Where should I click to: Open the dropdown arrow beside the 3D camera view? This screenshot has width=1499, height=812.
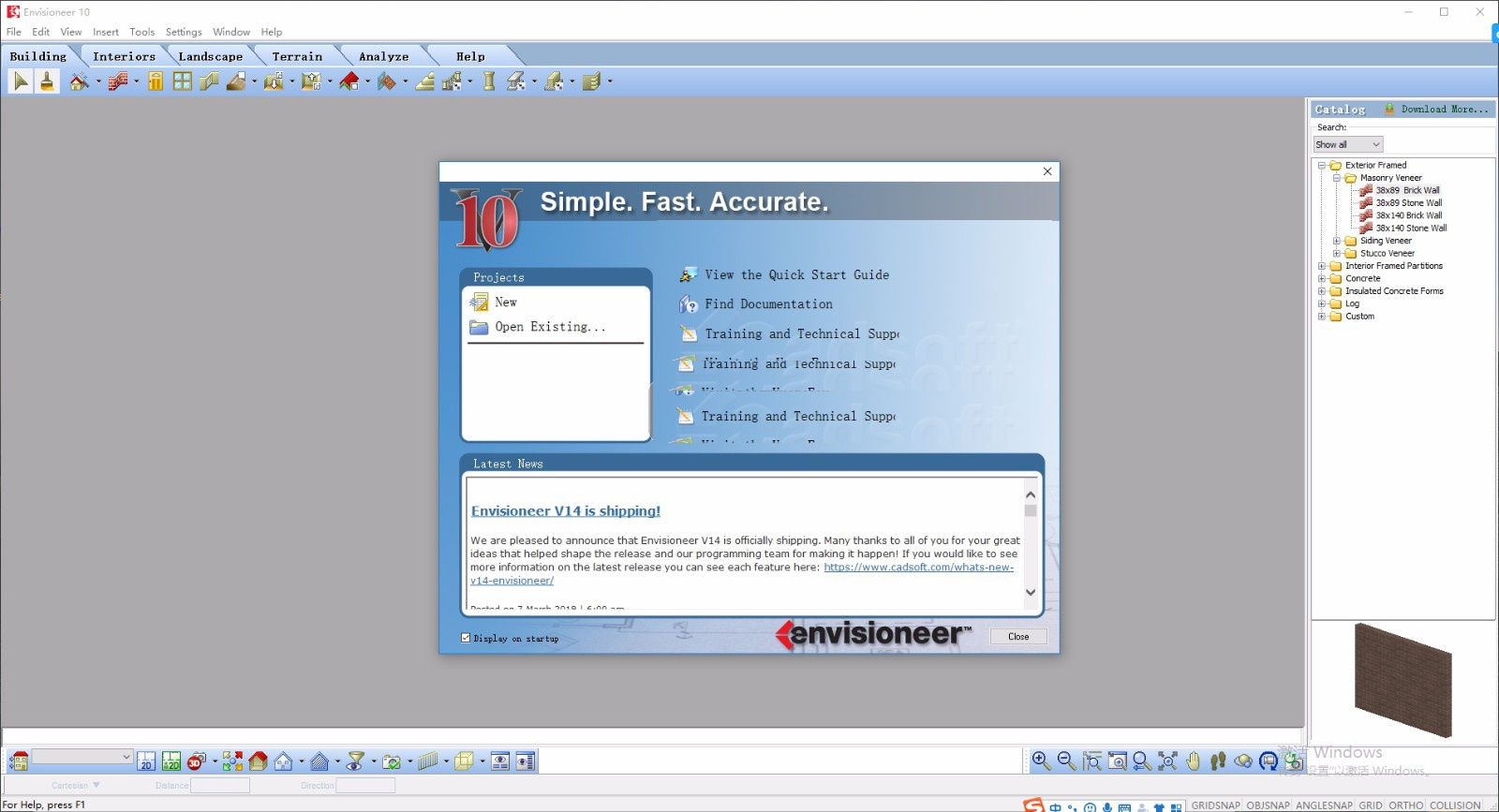(x=214, y=761)
